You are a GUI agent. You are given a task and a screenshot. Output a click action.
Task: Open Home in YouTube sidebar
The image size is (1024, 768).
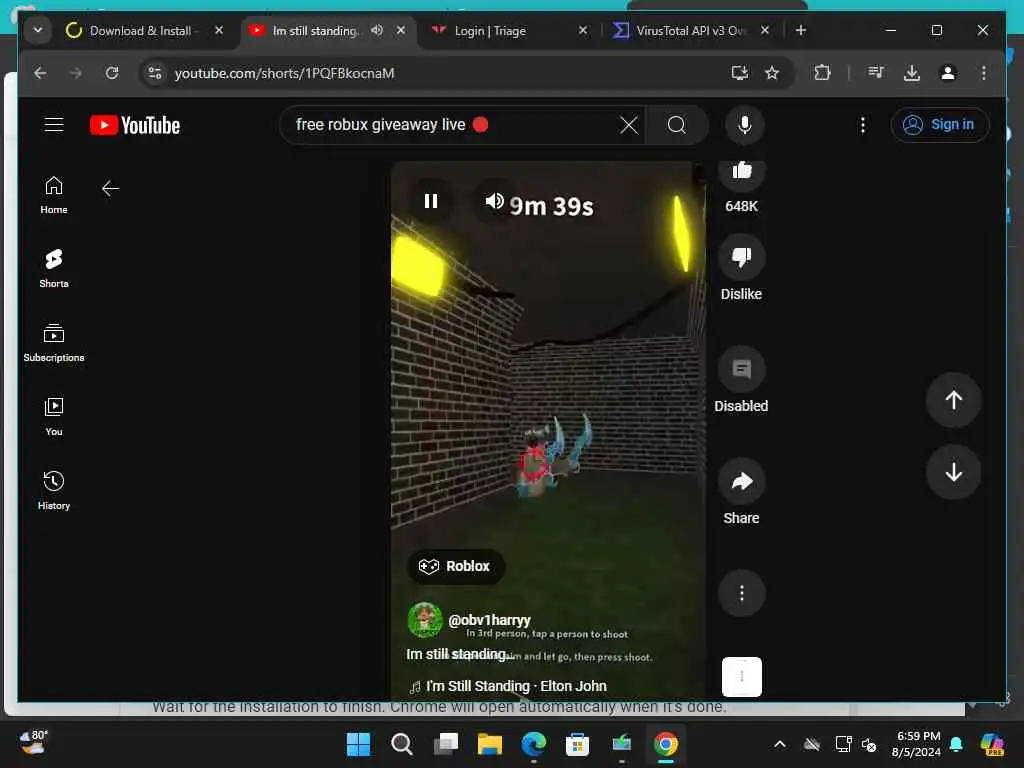point(54,195)
